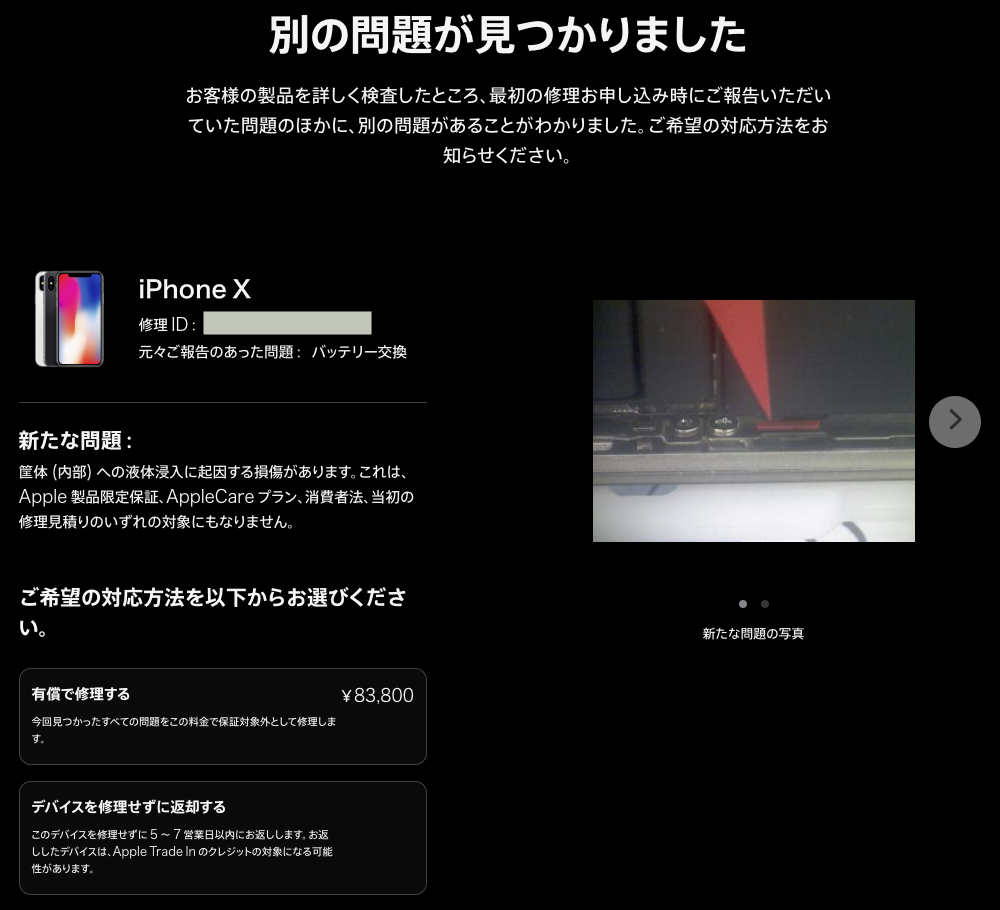Viewport: 1000px width, 910px height.
Task: Click the iPhone X product image
Action: [x=69, y=318]
